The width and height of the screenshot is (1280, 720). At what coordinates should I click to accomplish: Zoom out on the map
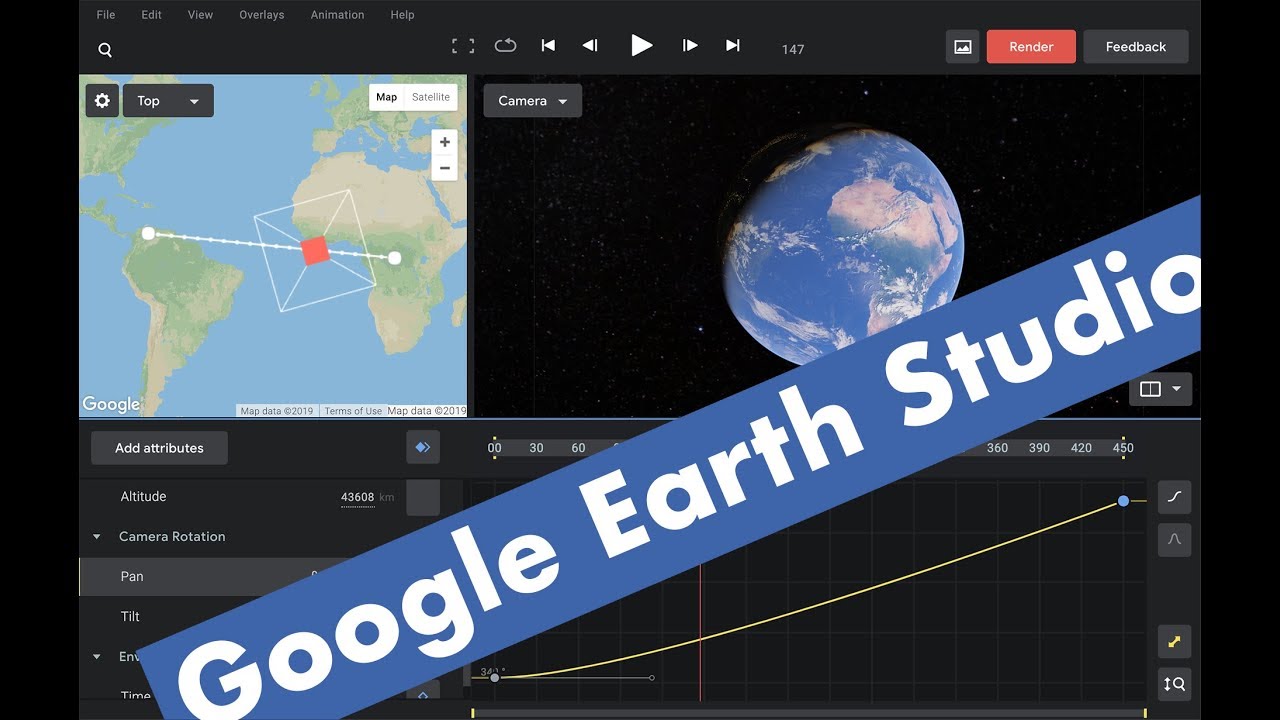[445, 168]
